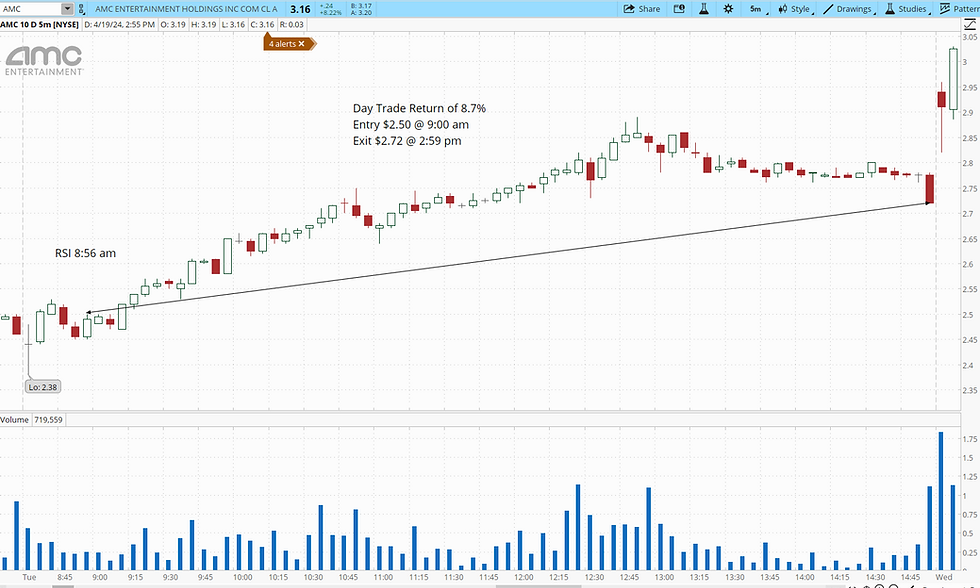Click the flask icon beside Studies
The height and width of the screenshot is (588, 980).
pos(889,9)
